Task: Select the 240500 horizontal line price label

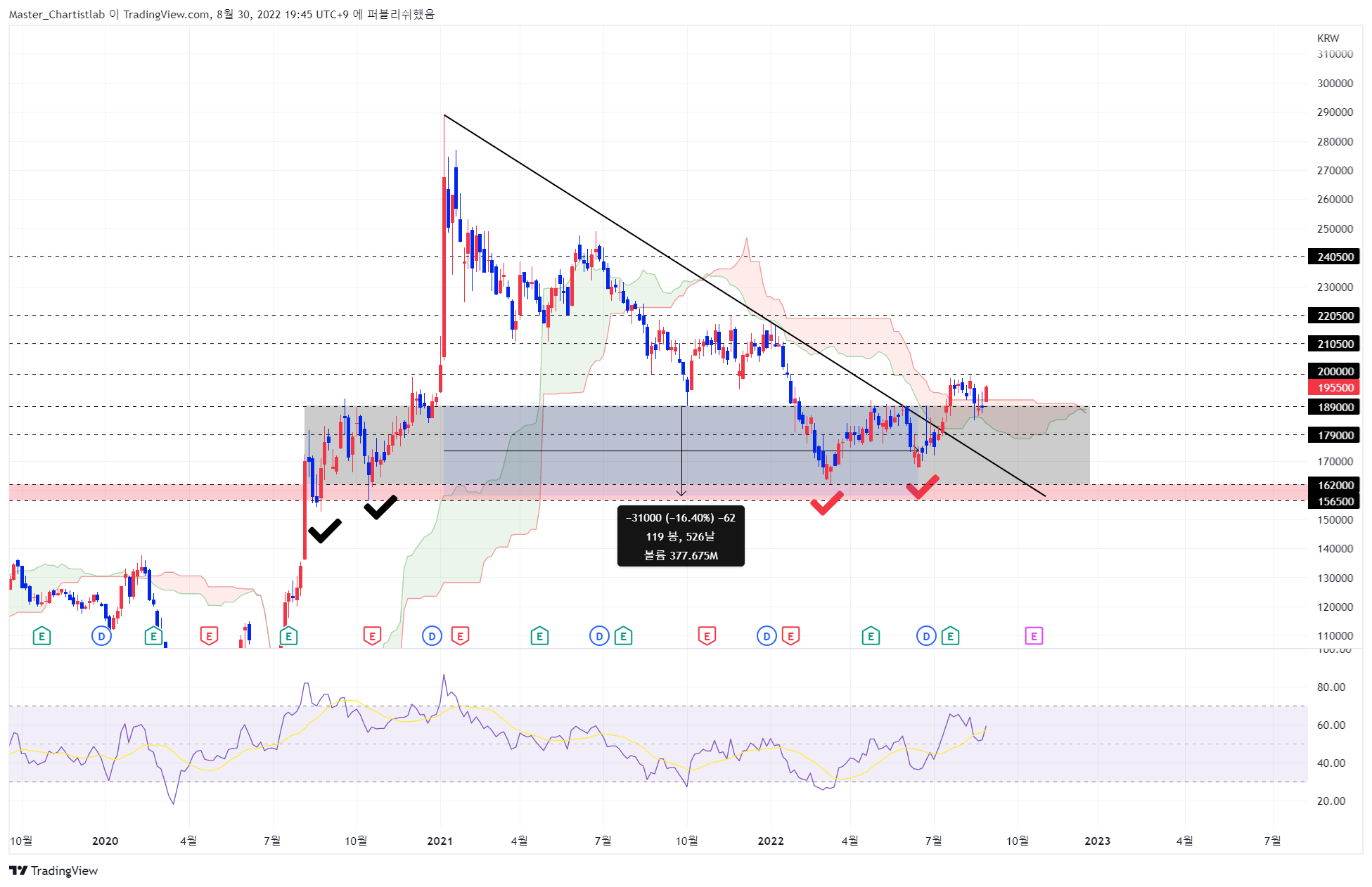Action: 1334,257
